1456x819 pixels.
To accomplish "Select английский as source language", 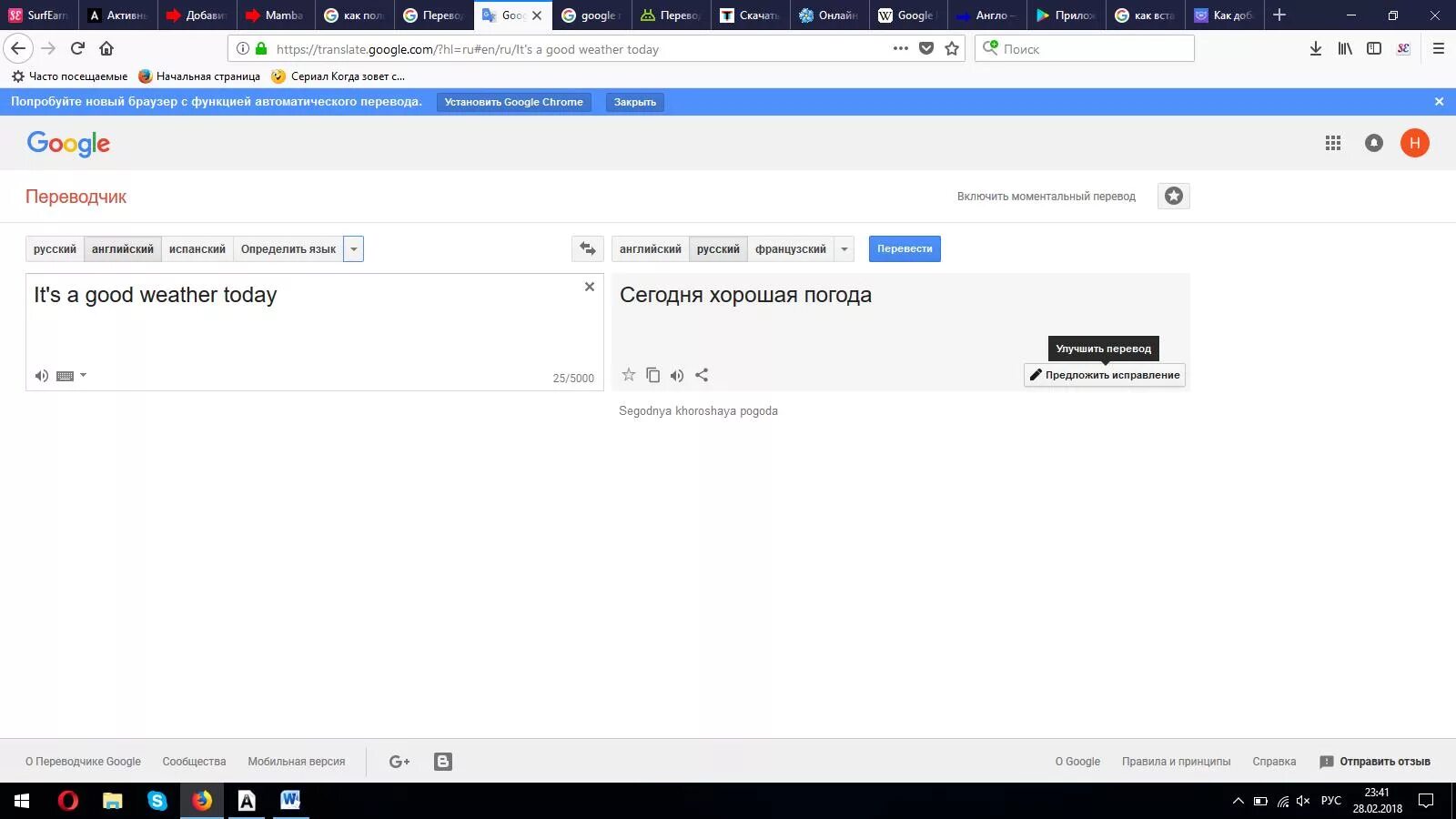I will [x=123, y=249].
